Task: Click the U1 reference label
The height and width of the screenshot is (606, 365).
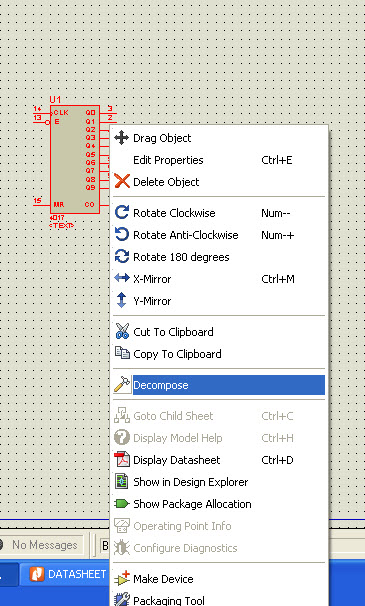Action: click(x=55, y=100)
